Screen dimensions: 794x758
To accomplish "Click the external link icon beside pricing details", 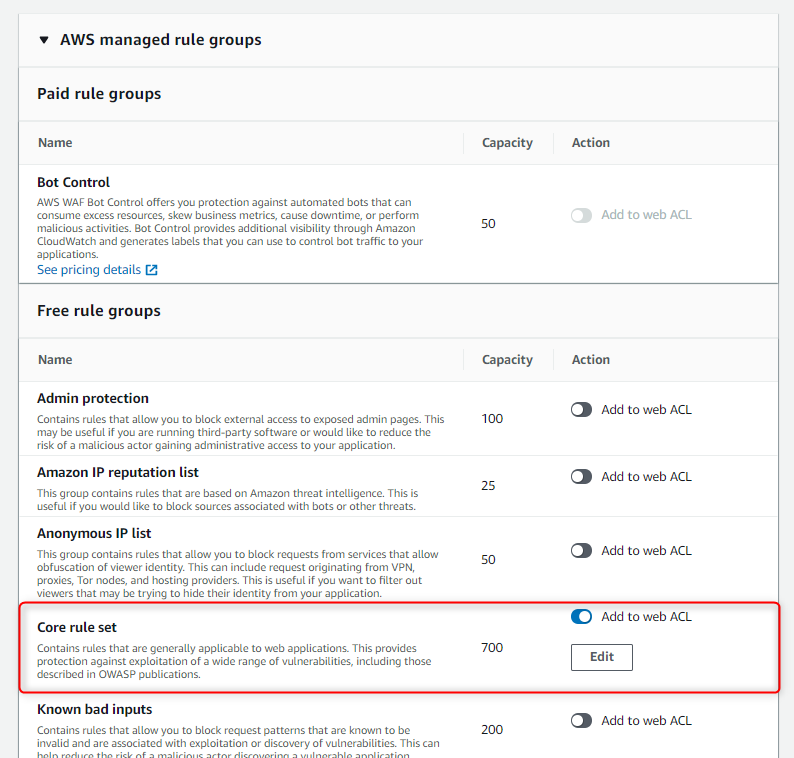I will [151, 270].
